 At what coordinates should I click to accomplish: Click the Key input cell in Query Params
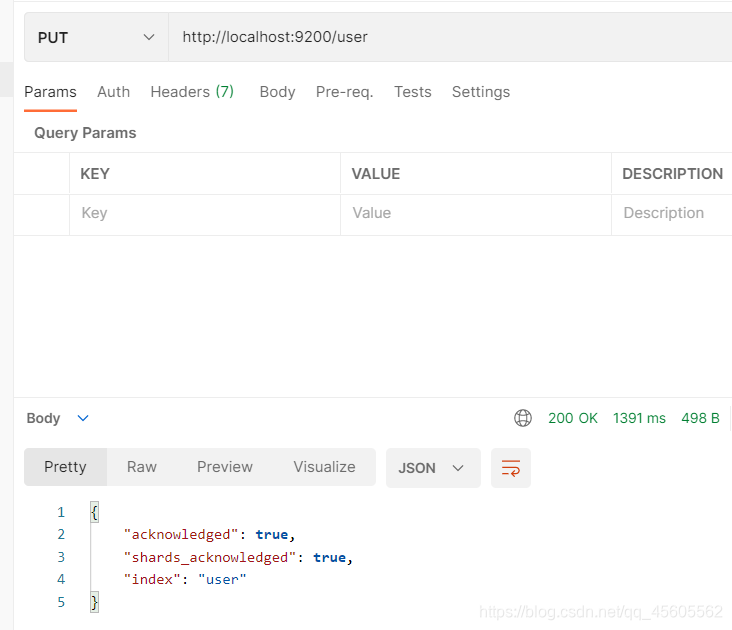(205, 213)
